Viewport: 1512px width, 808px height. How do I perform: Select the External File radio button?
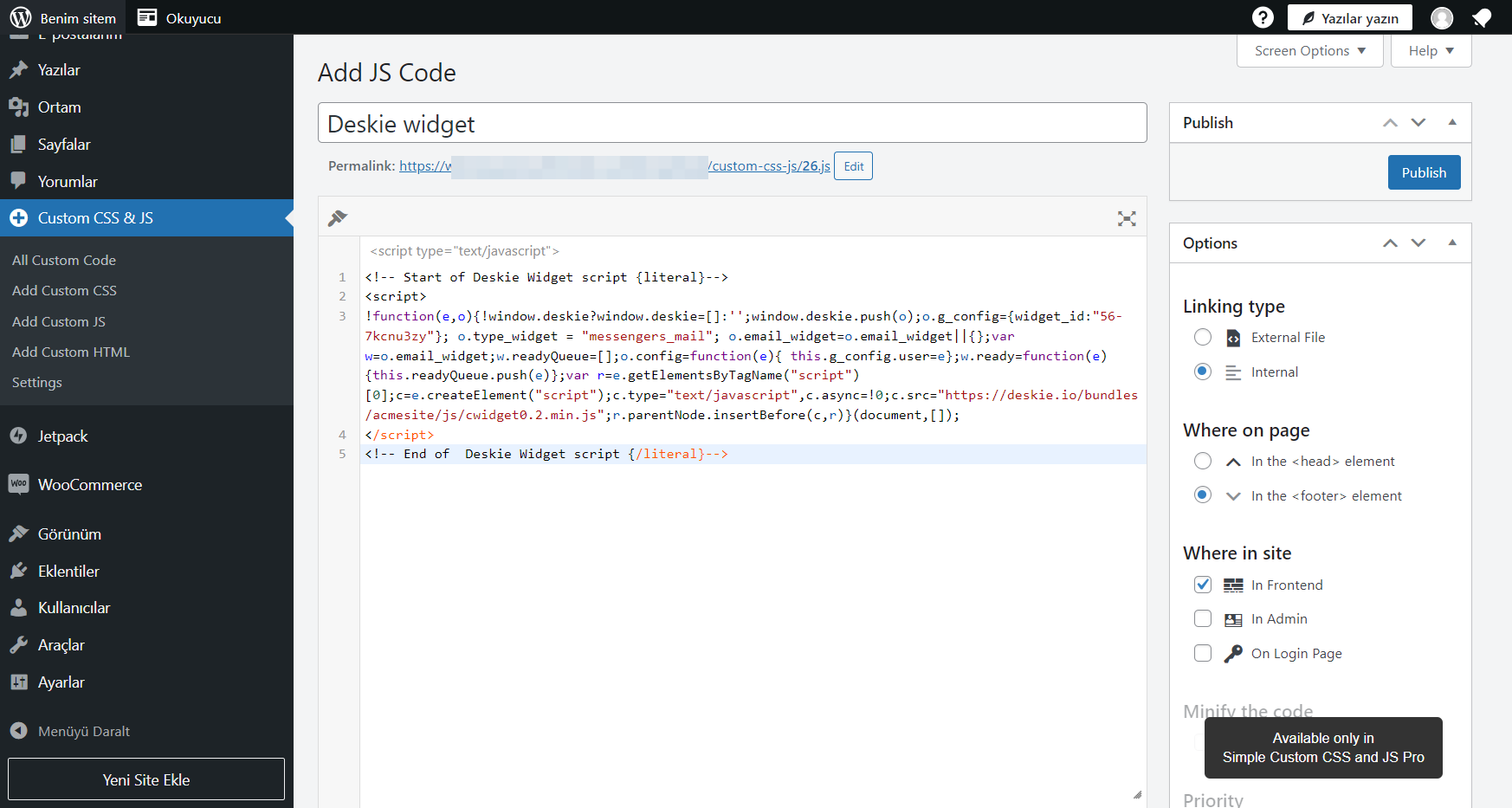pyautogui.click(x=1203, y=337)
